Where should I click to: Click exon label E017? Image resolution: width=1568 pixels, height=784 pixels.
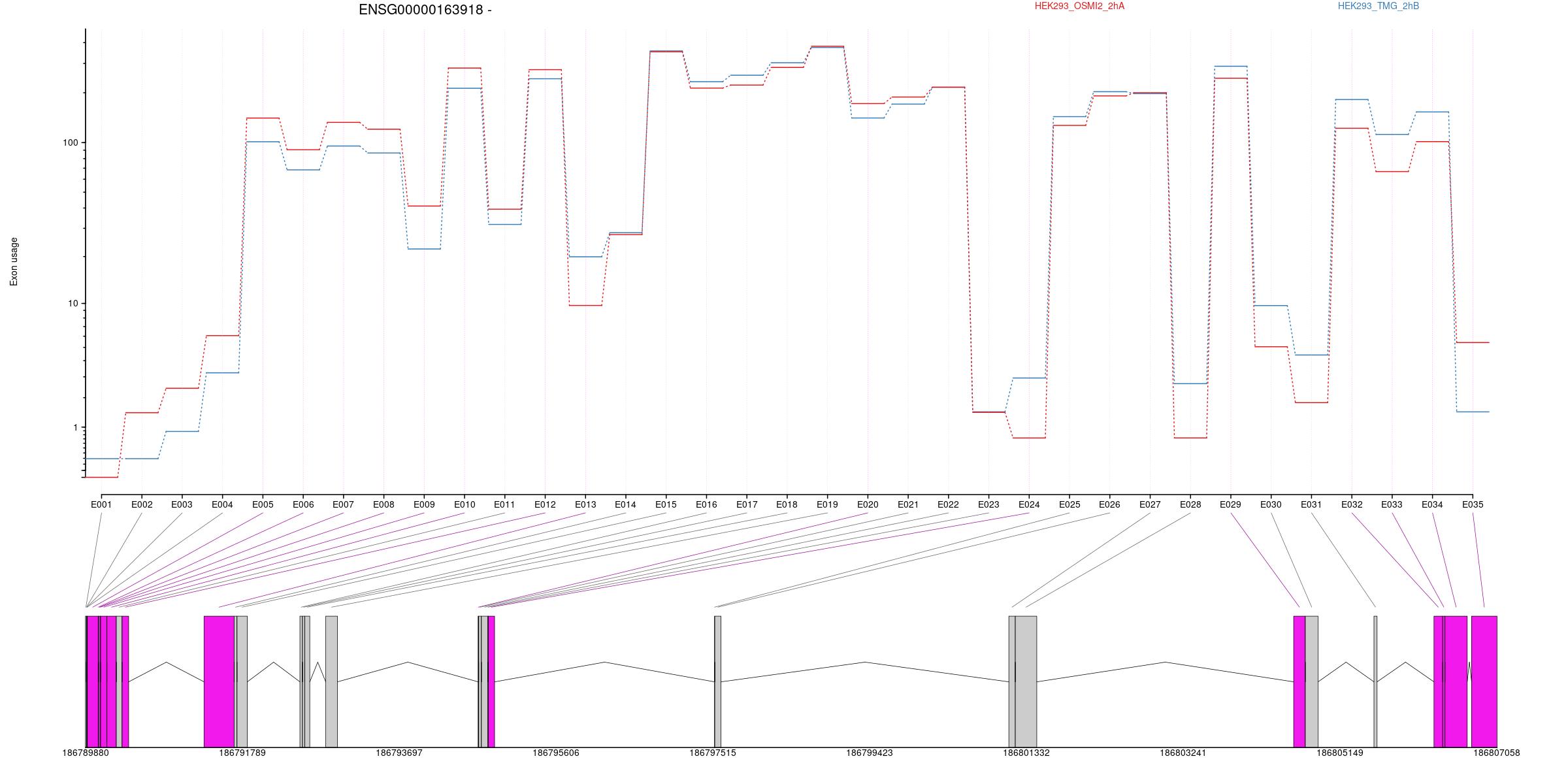(747, 504)
